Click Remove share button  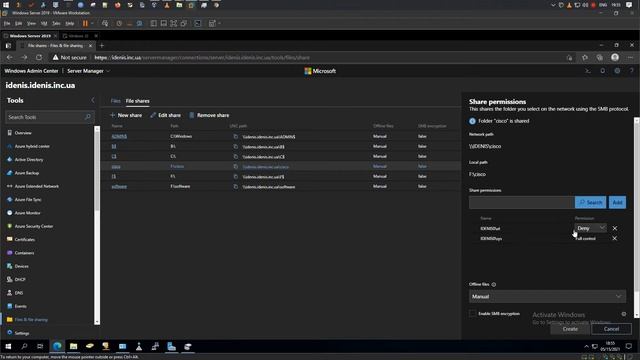(x=209, y=116)
